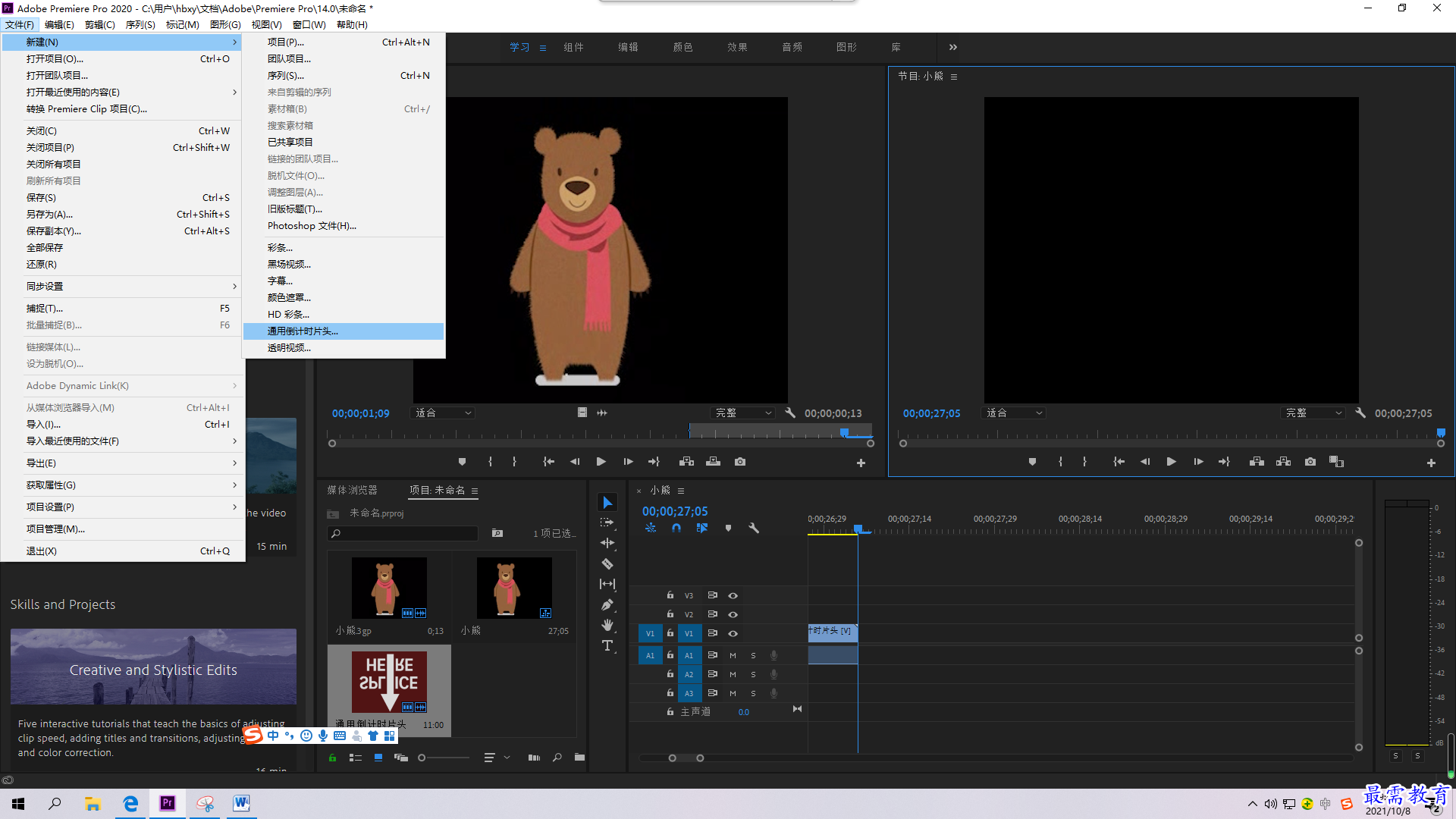Solo audio track A2

click(x=753, y=674)
